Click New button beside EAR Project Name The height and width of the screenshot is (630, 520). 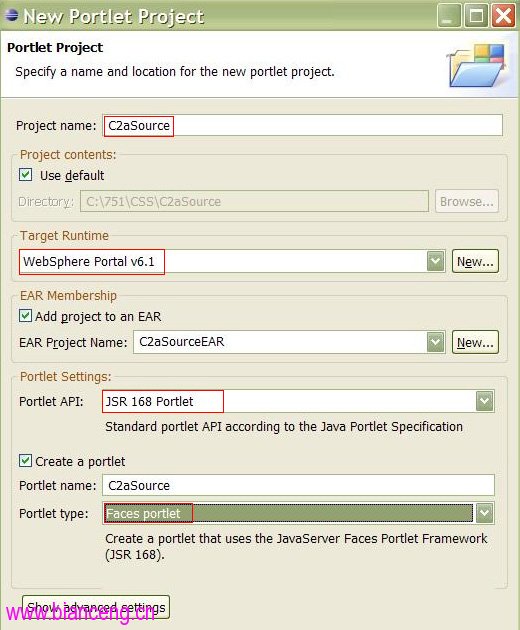[x=475, y=342]
